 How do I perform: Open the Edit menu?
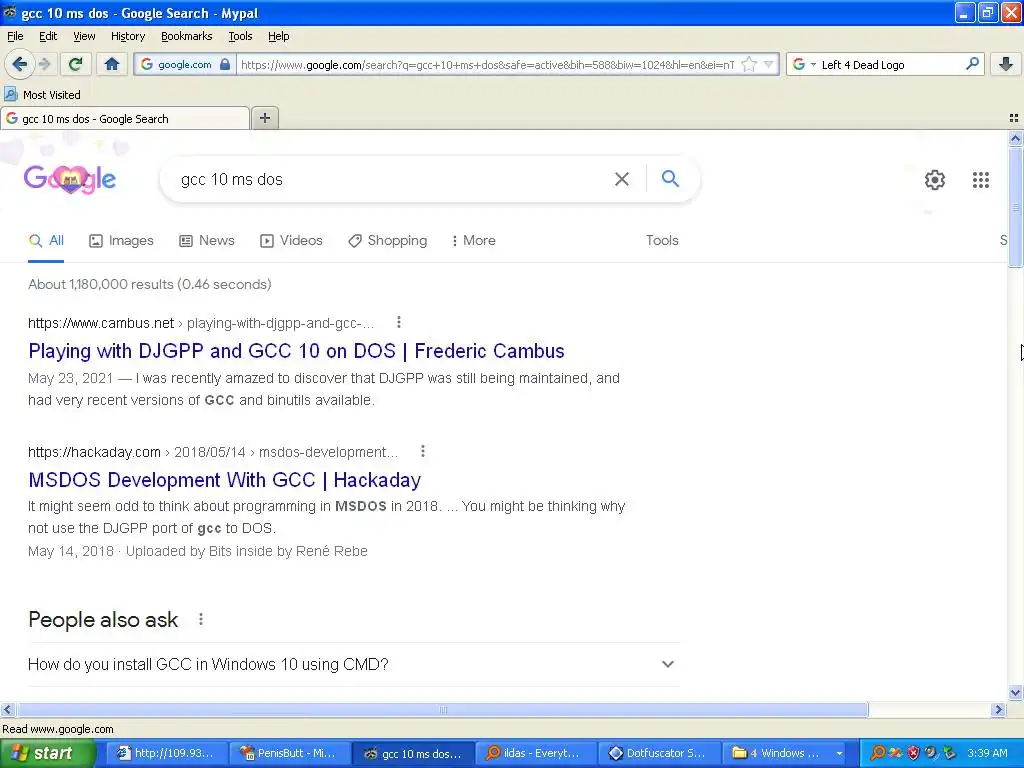(48, 36)
